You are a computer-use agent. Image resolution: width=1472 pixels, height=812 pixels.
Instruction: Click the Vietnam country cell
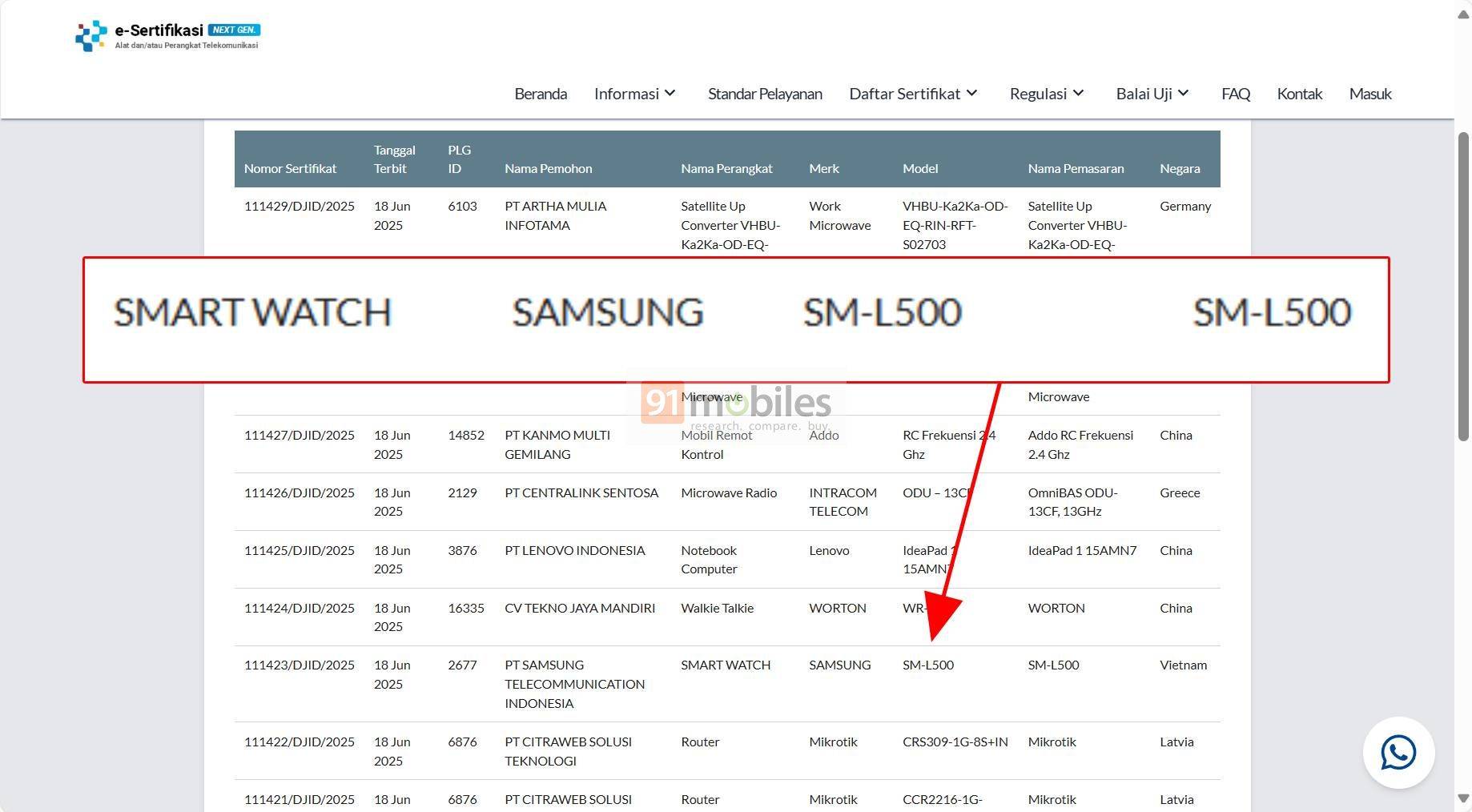1183,665
